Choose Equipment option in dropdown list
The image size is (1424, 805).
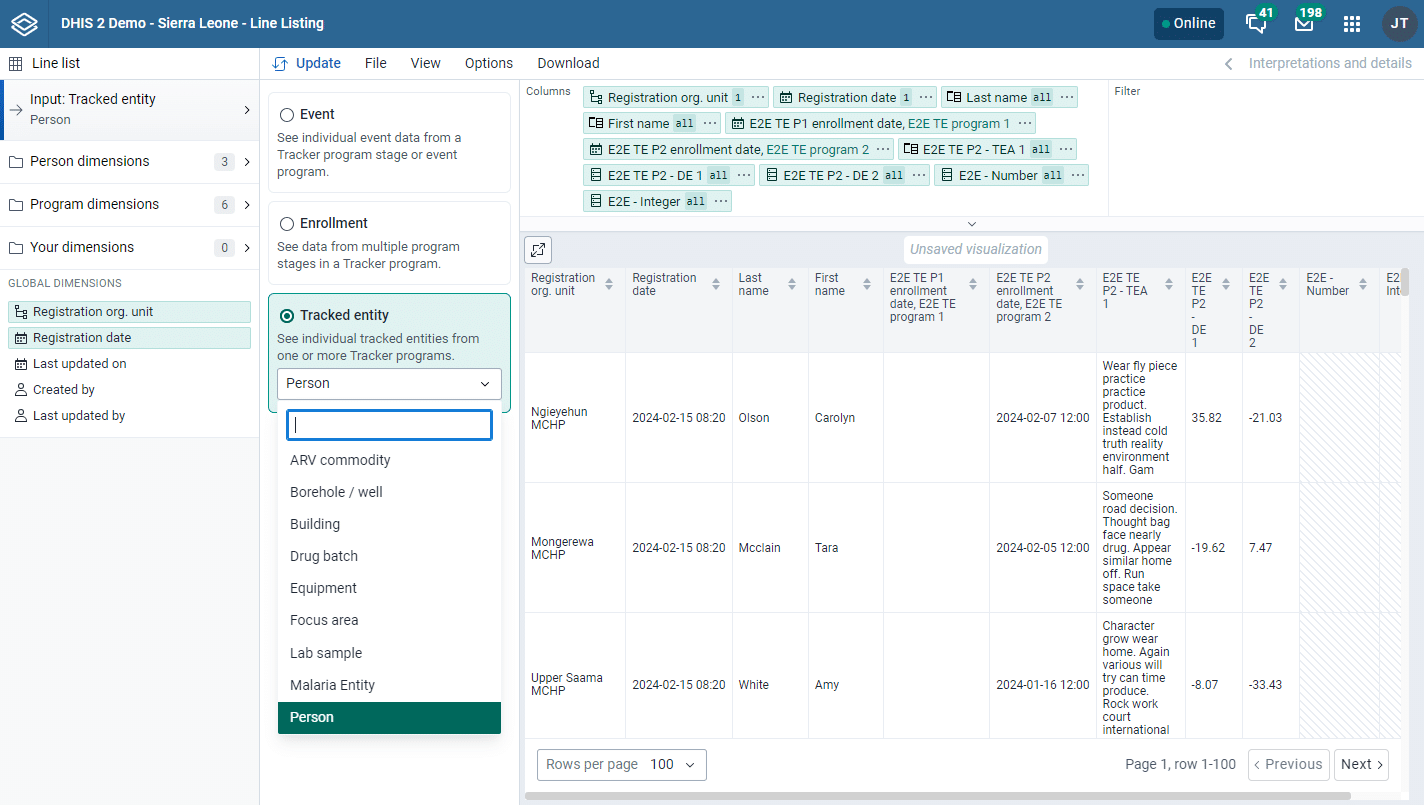389,589
